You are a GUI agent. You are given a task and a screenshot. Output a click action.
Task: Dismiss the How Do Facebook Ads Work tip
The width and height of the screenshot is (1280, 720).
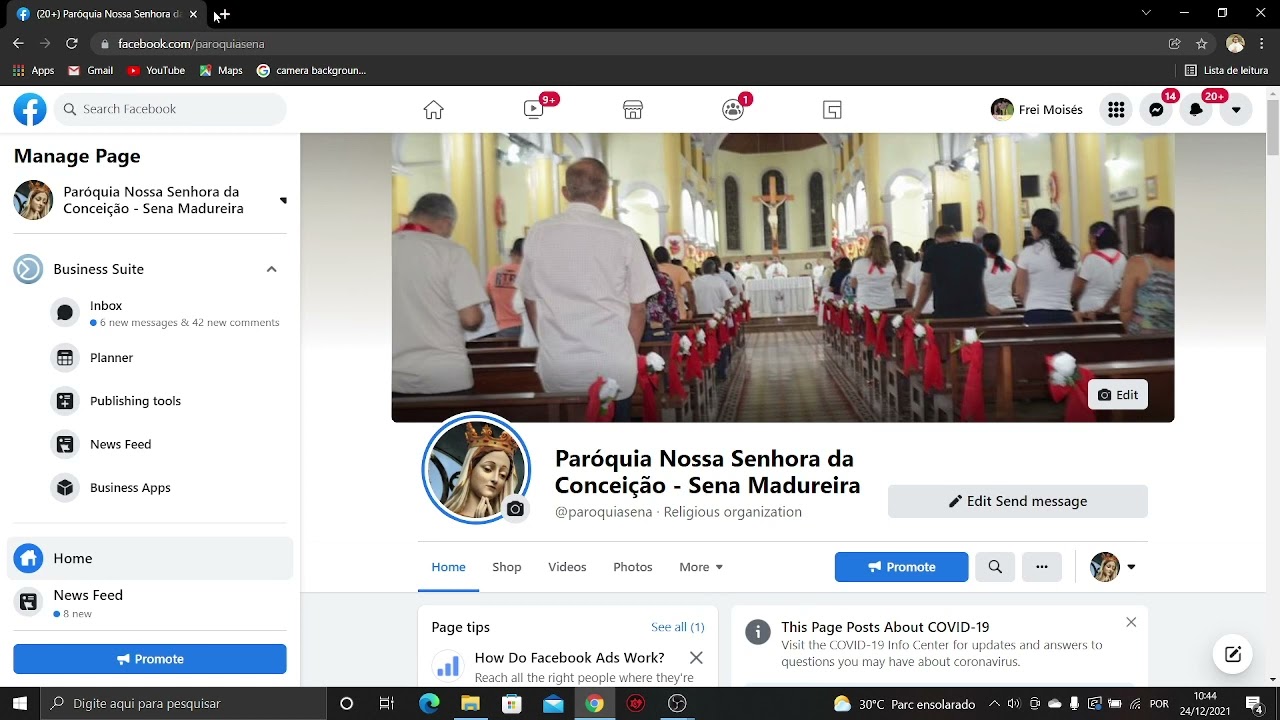(x=696, y=658)
